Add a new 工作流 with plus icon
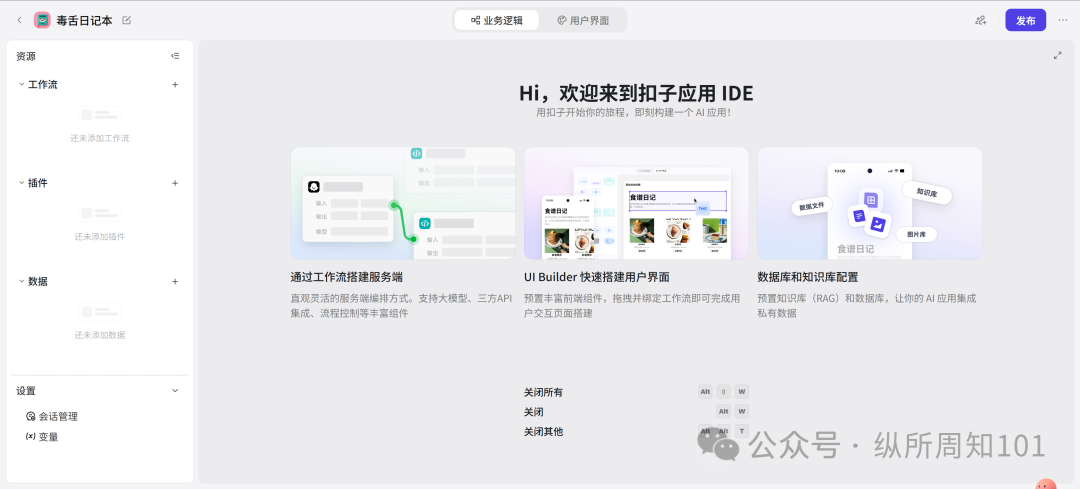The width and height of the screenshot is (1080, 489). (175, 85)
